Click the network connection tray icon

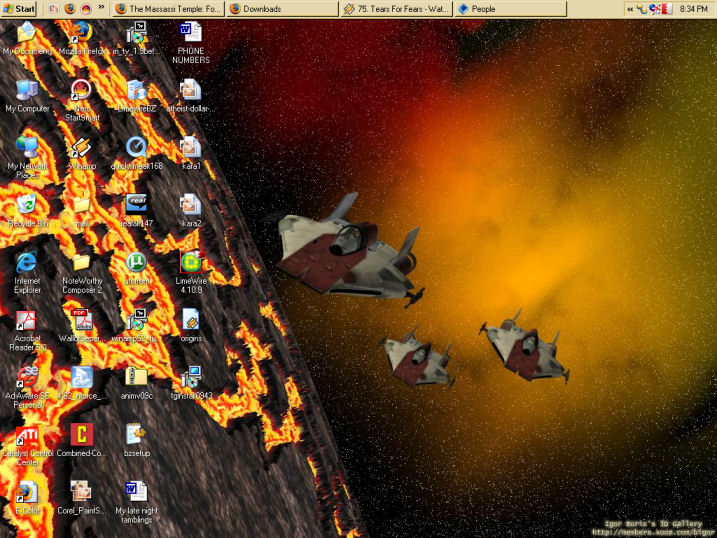pos(642,9)
